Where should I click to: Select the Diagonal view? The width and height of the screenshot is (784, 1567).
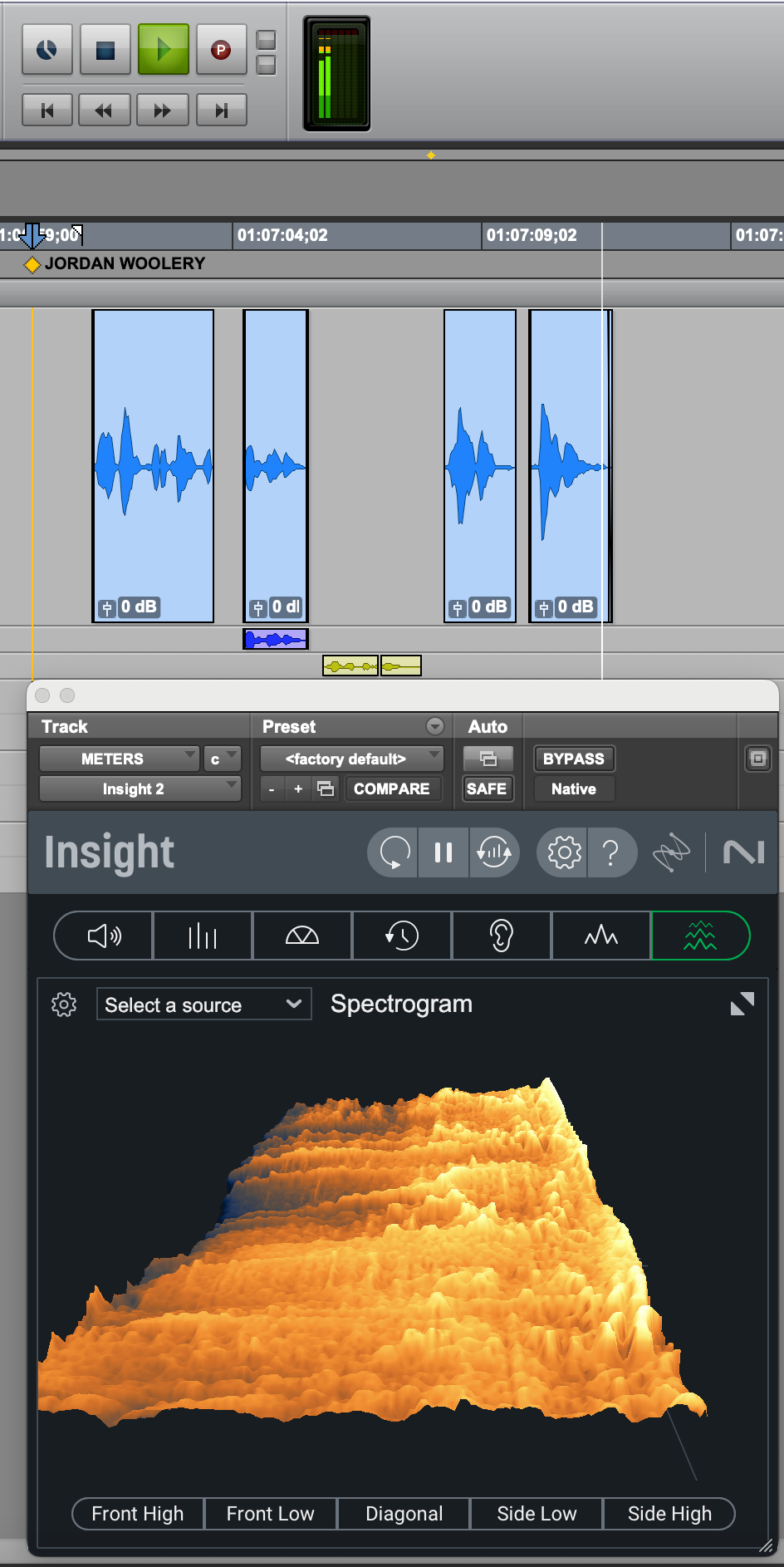(404, 1514)
